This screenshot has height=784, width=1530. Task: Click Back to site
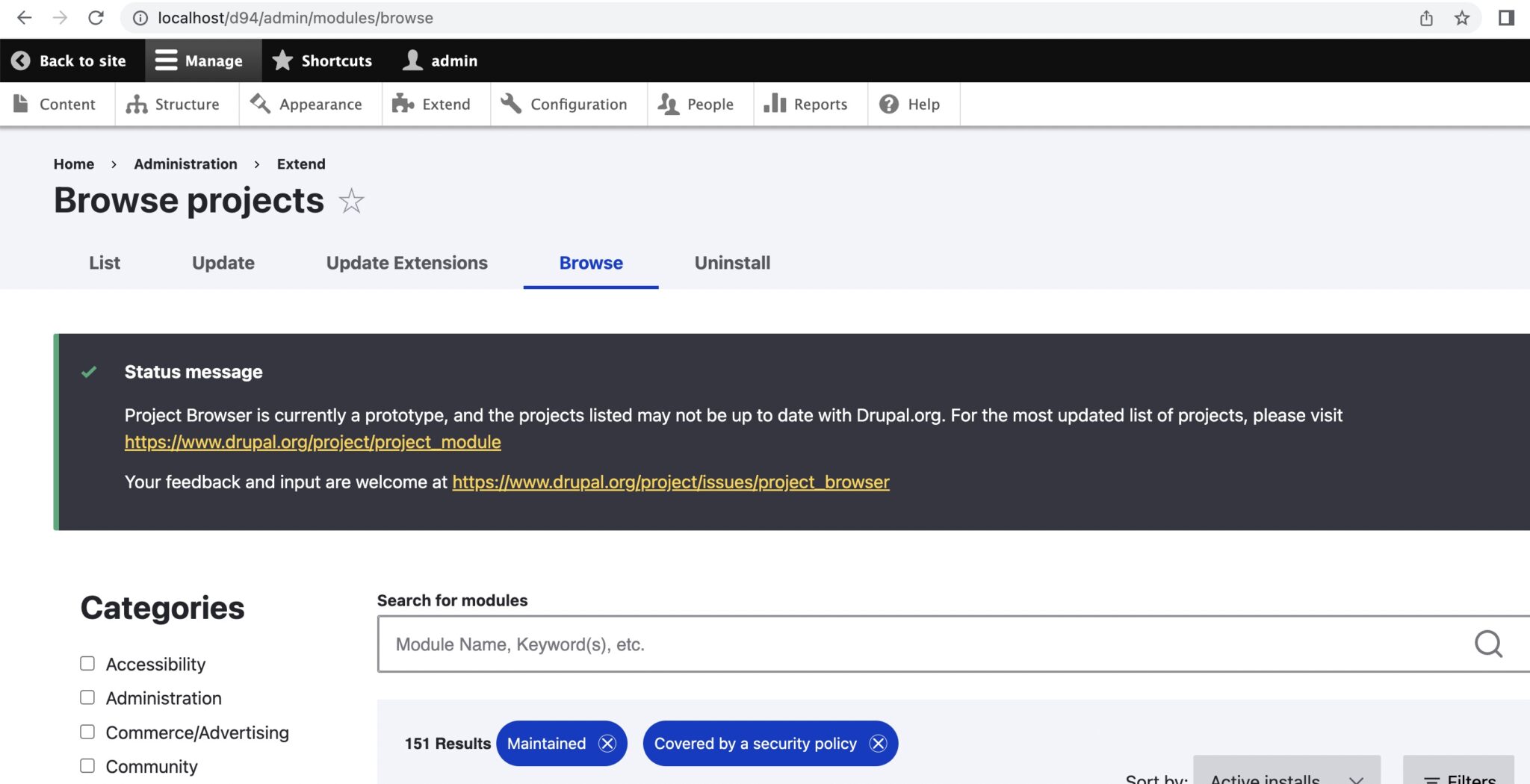pos(71,60)
